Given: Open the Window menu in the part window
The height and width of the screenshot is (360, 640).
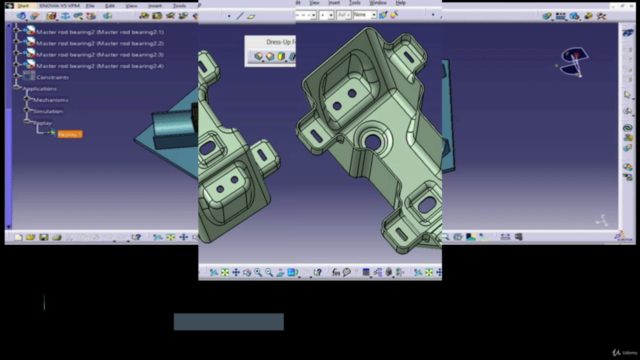Looking at the screenshot, I should tap(378, 3).
